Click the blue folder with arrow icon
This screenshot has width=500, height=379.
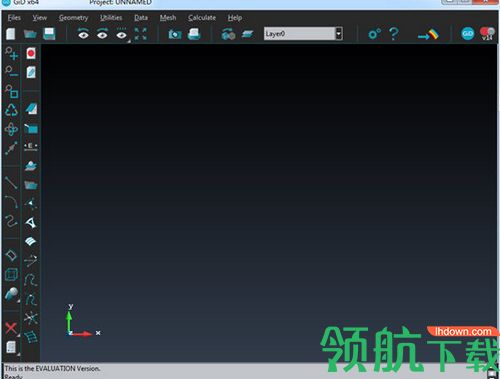pos(31,129)
